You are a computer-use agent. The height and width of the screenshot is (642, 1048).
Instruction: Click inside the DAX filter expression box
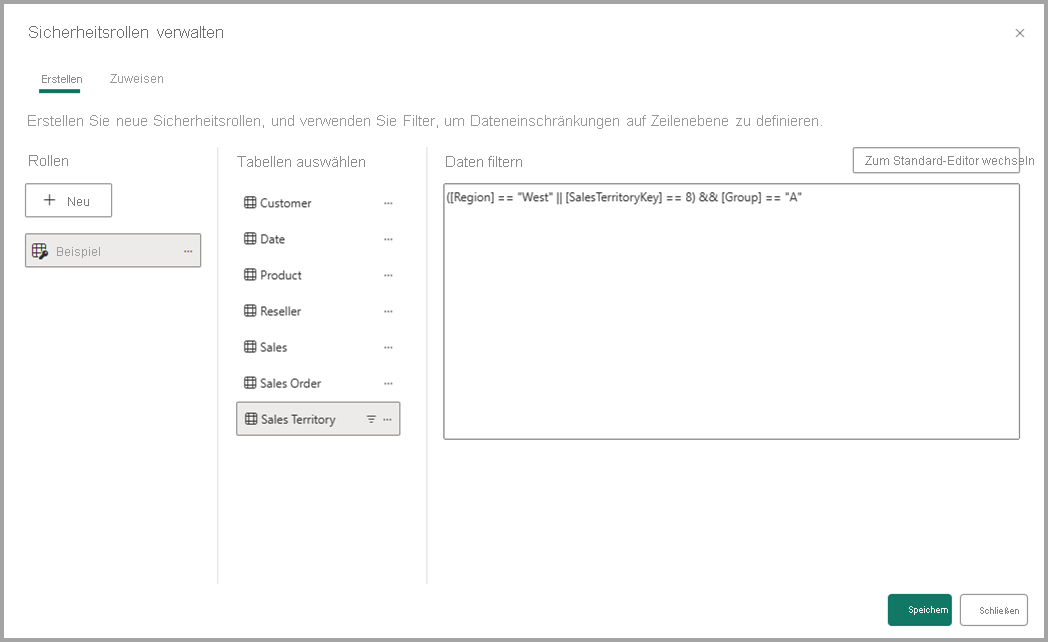pyautogui.click(x=731, y=311)
